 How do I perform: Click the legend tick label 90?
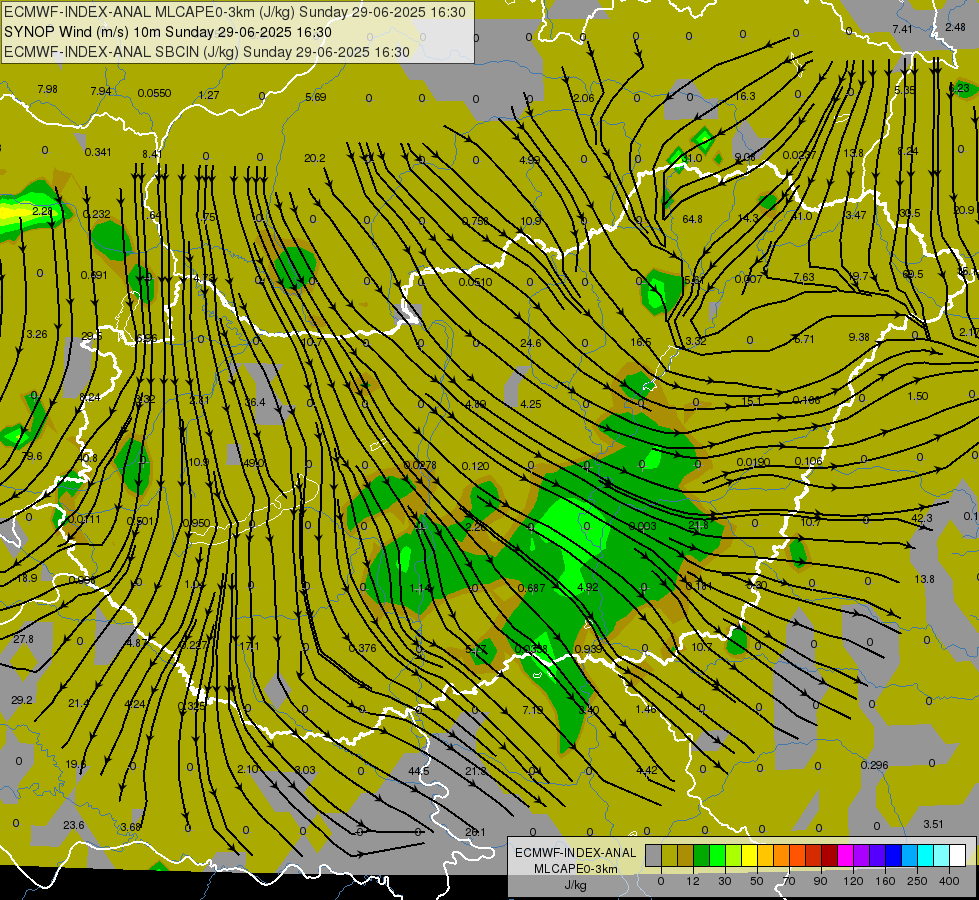coord(820,881)
